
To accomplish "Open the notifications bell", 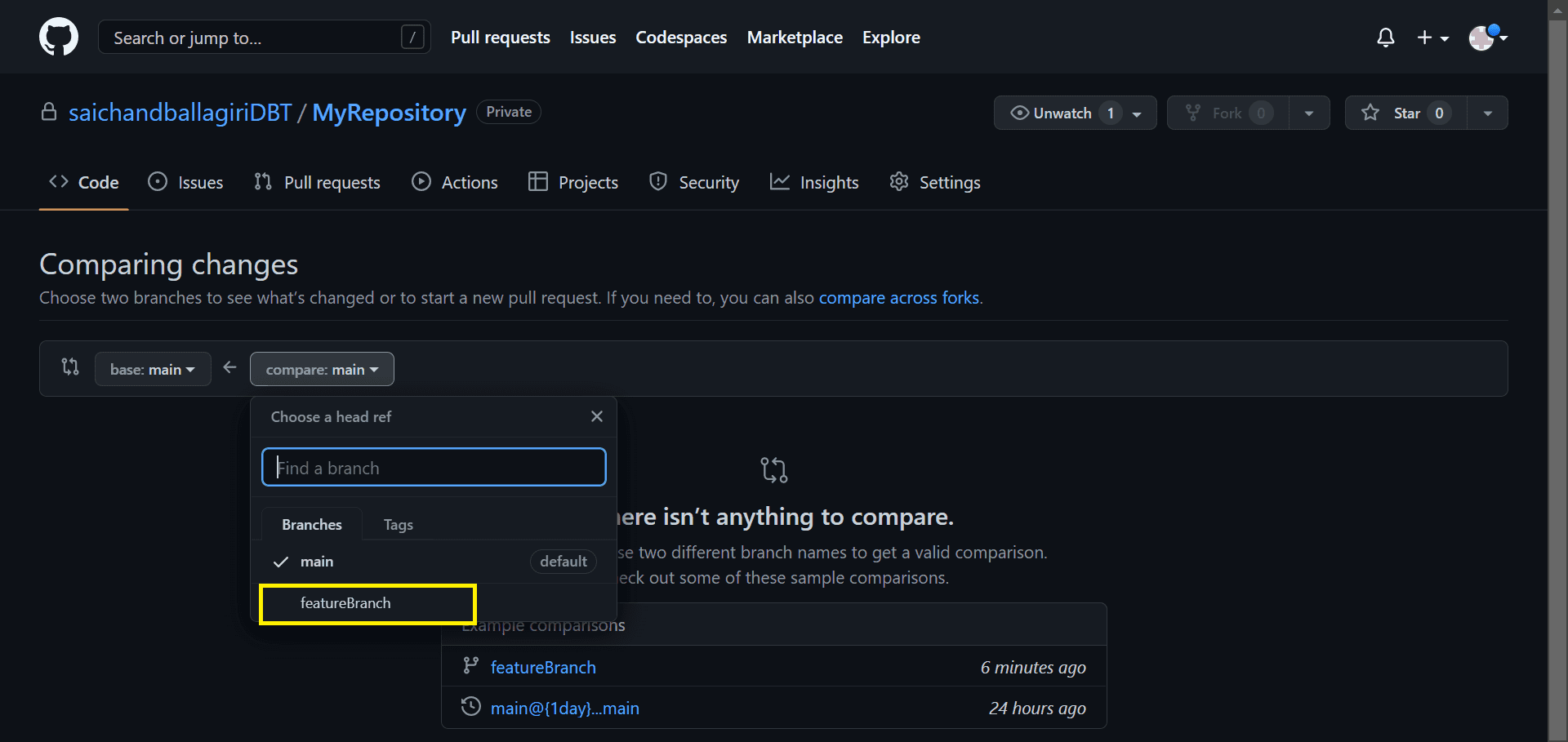I will click(x=1385, y=38).
